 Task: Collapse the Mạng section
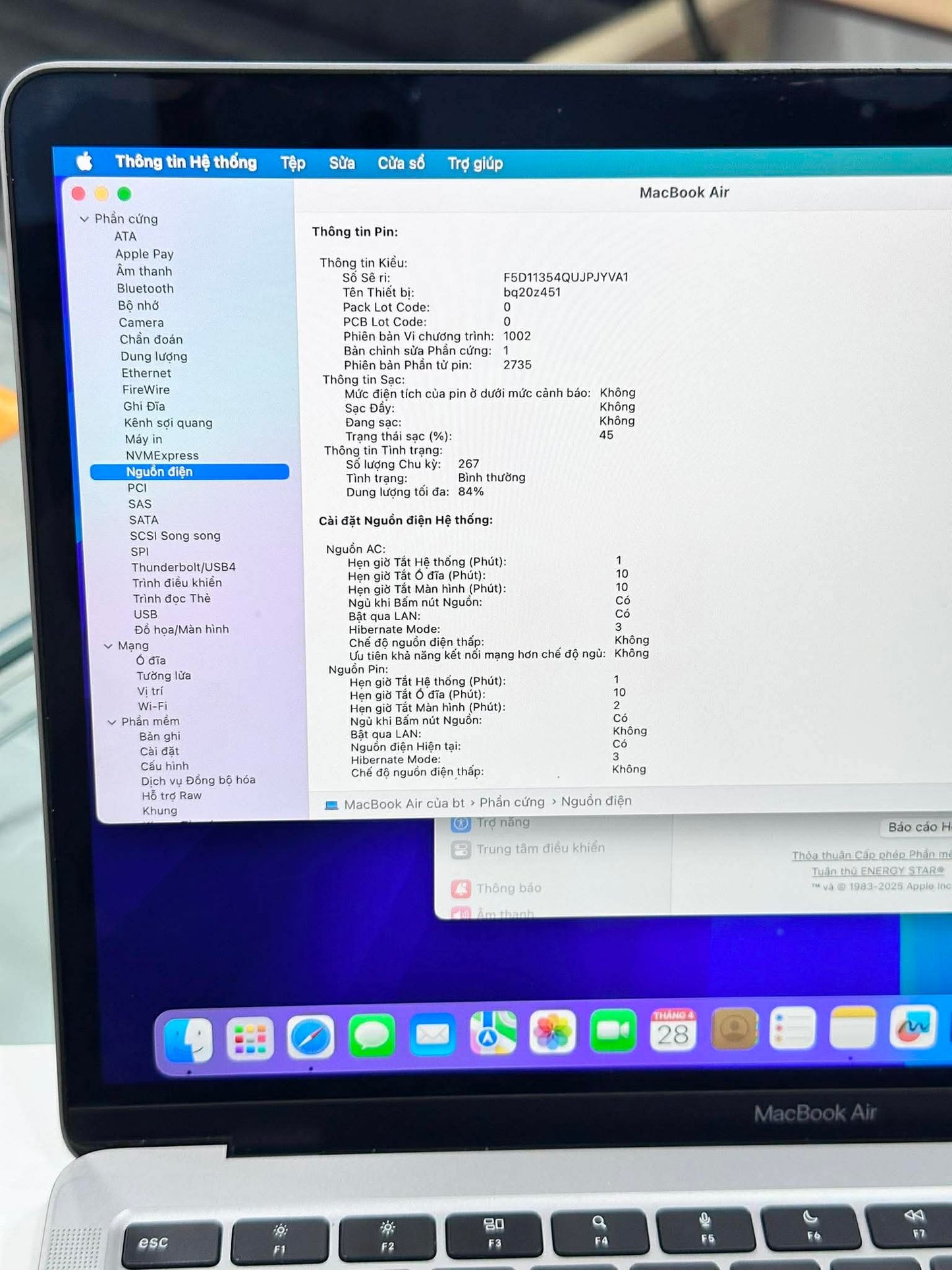[x=108, y=646]
